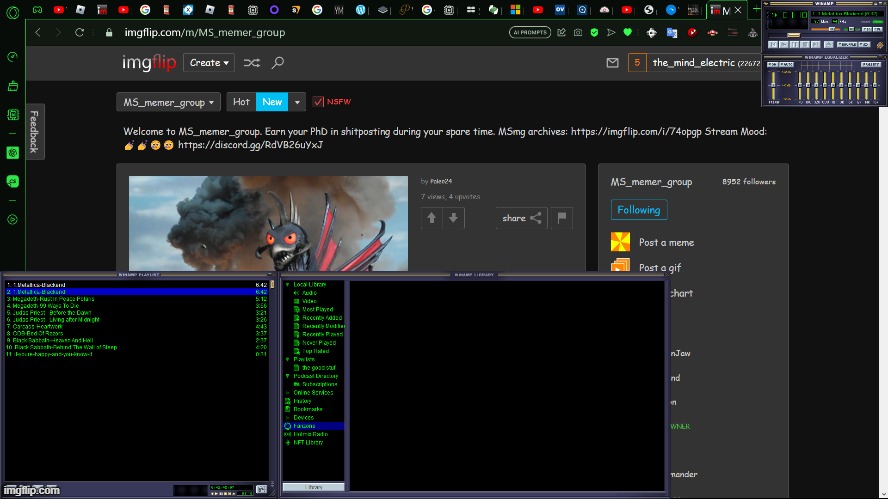The height and width of the screenshot is (499, 888).
Task: Select Recently Added in library tree
Action: (322, 318)
